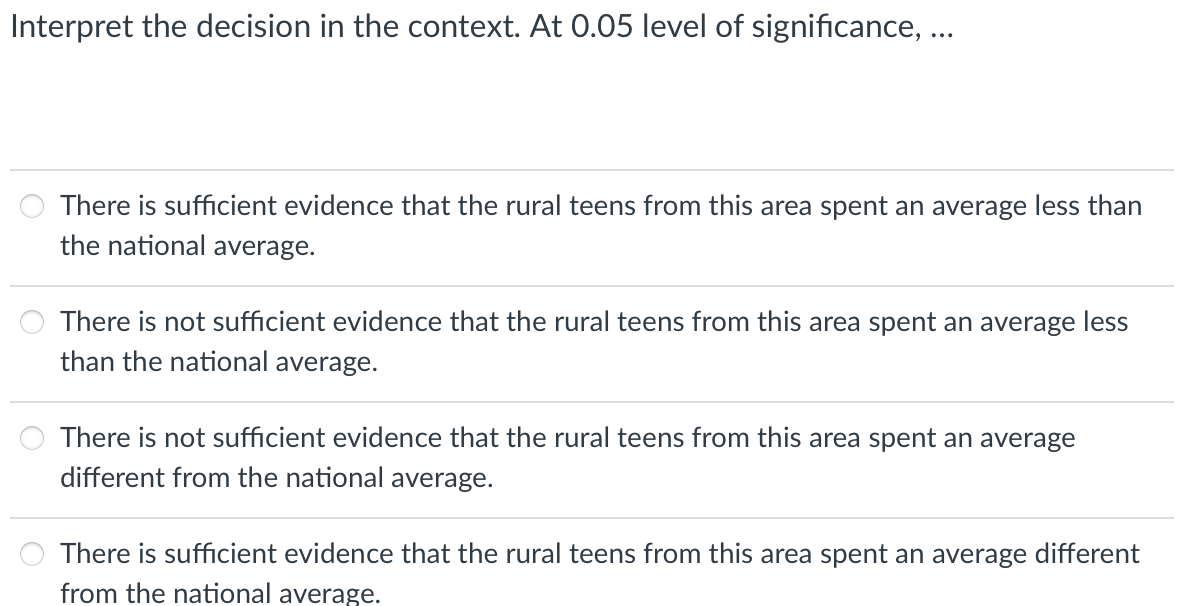
Task: Click the area between question and options
Action: (593, 110)
